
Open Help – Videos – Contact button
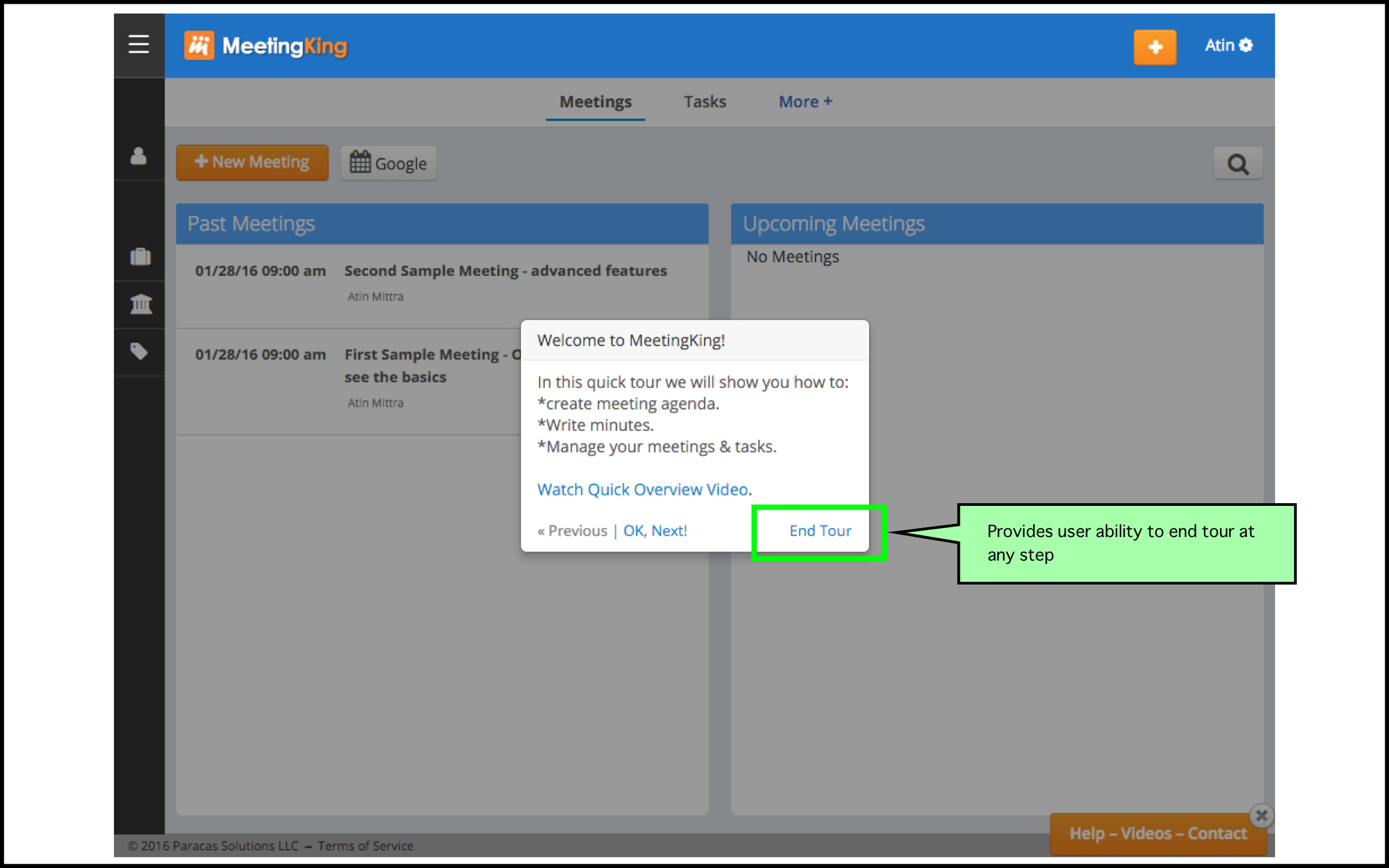[x=1158, y=834]
